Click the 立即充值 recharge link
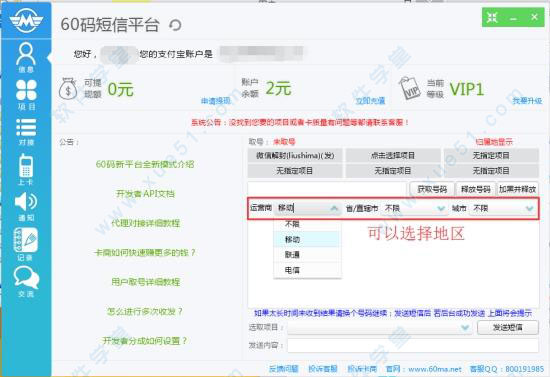550x377 pixels. 370,101
